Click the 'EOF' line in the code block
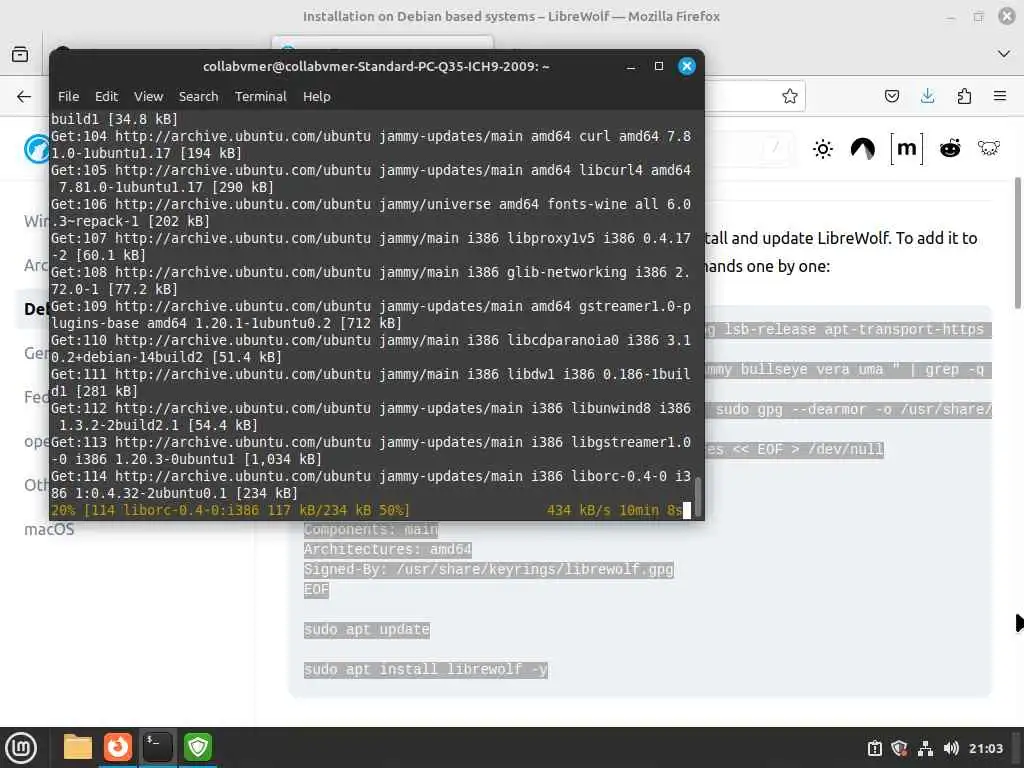The width and height of the screenshot is (1024, 768). point(316,590)
